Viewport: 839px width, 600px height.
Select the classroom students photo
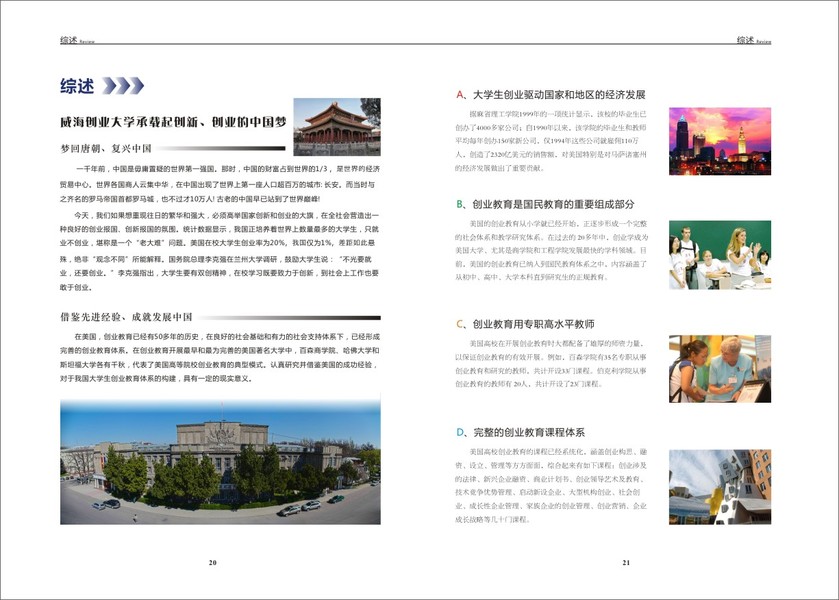click(720, 255)
